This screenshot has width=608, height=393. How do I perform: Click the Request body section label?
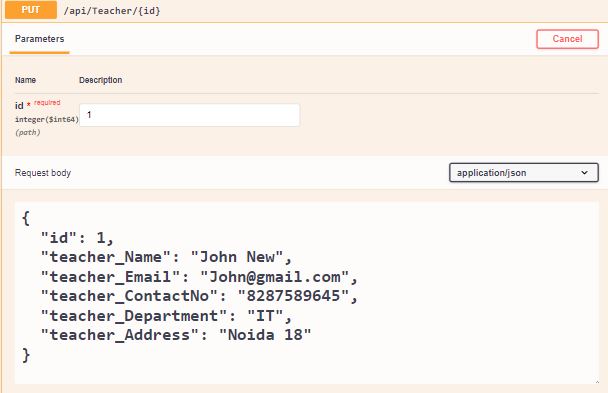(43, 173)
